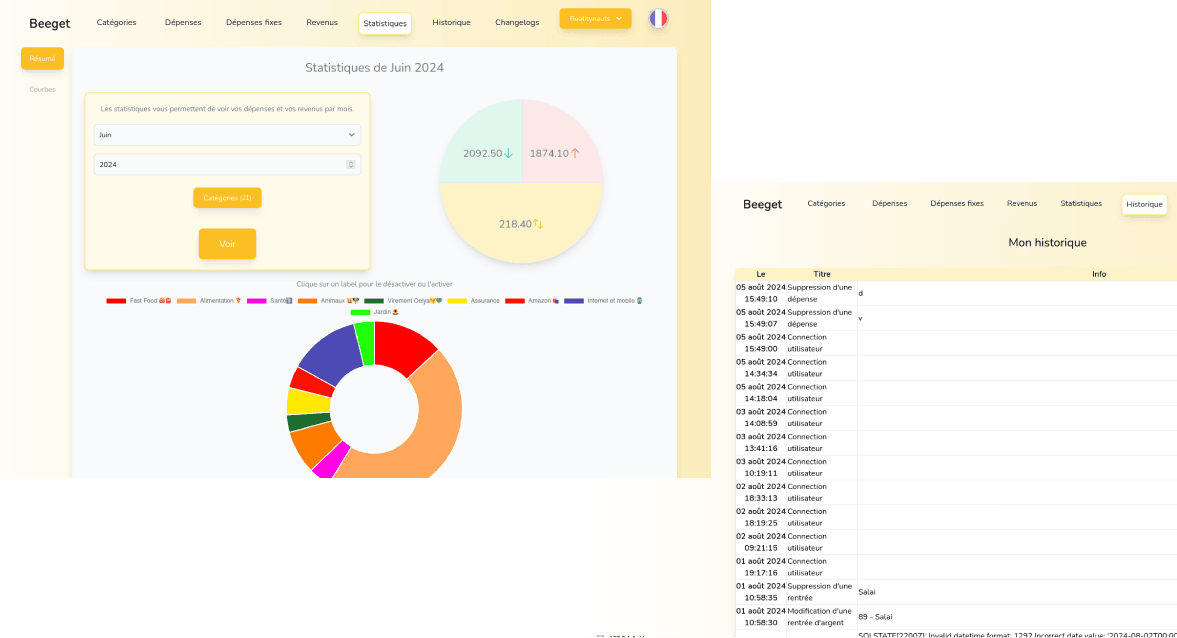Switch to the Courbes sidebar tab

42,89
